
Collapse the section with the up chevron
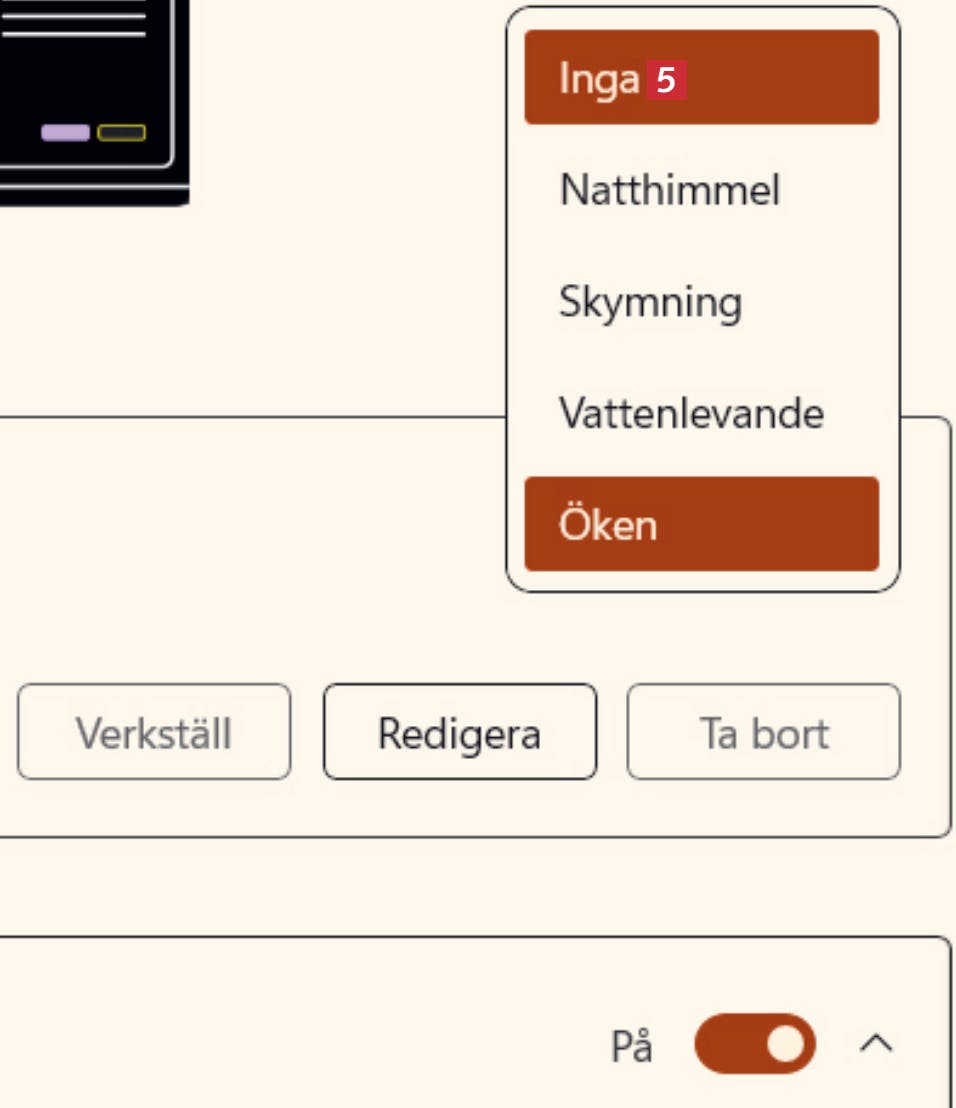click(x=876, y=1045)
